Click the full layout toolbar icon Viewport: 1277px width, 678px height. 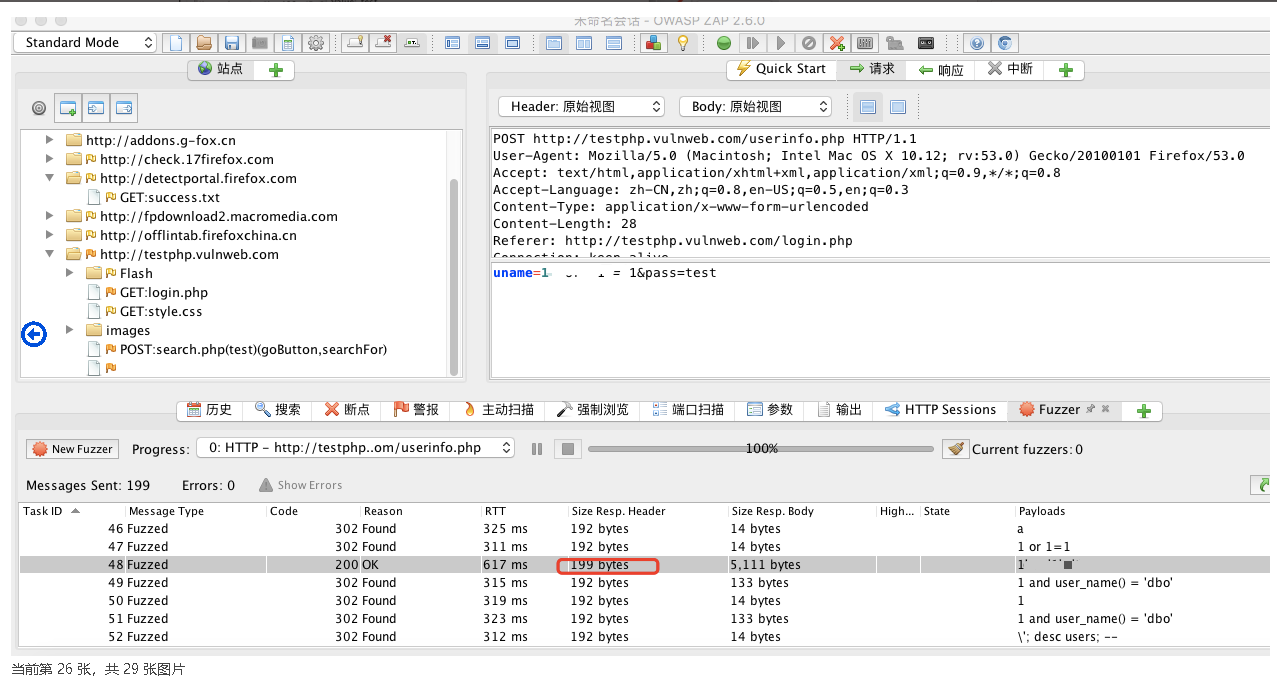pos(513,43)
